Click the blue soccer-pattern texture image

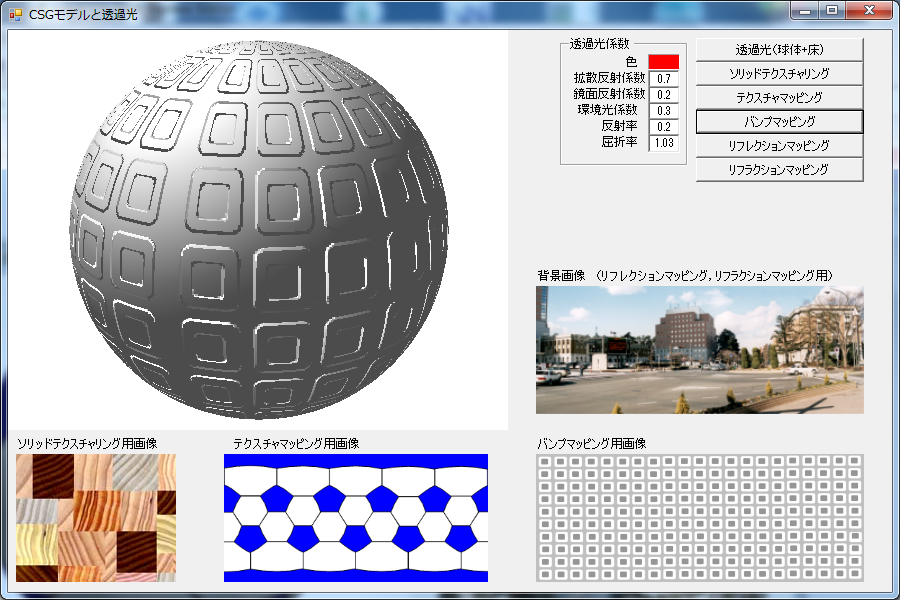[x=356, y=518]
